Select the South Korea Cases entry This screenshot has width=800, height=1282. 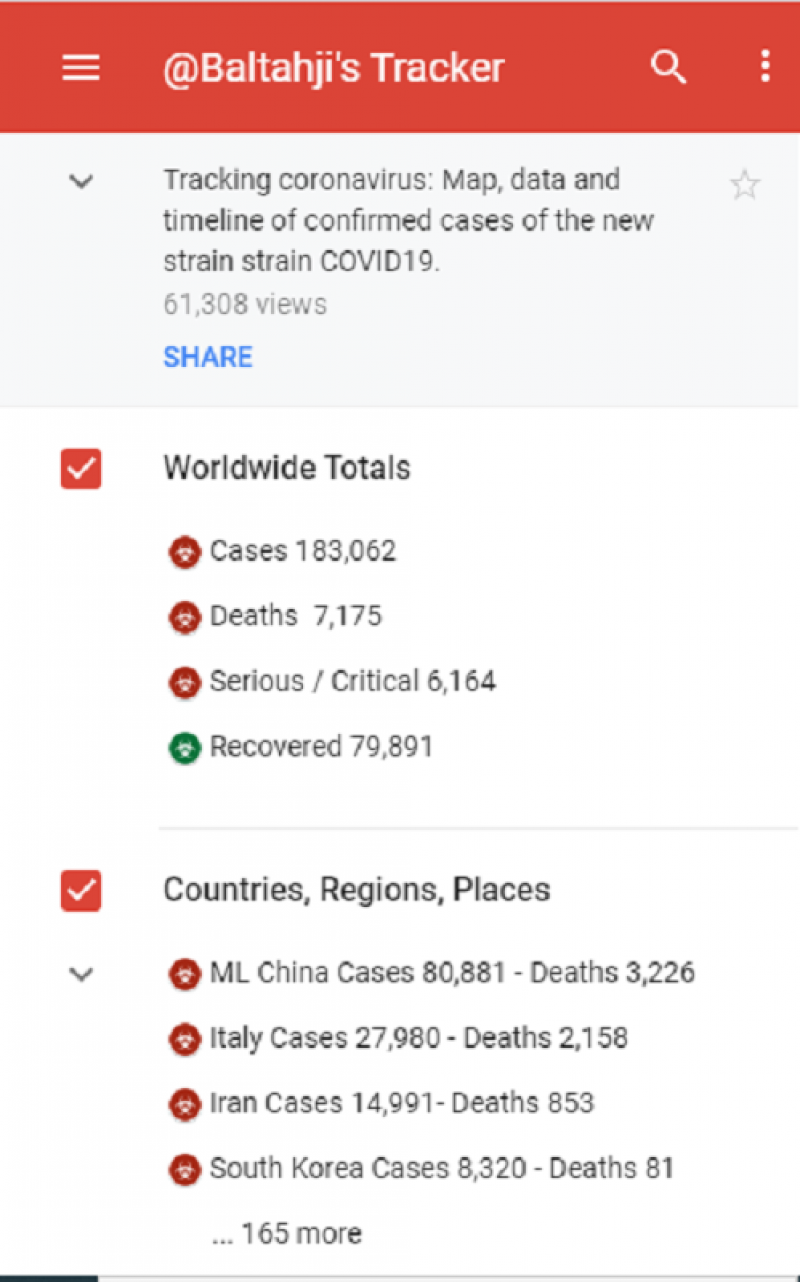[441, 1168]
